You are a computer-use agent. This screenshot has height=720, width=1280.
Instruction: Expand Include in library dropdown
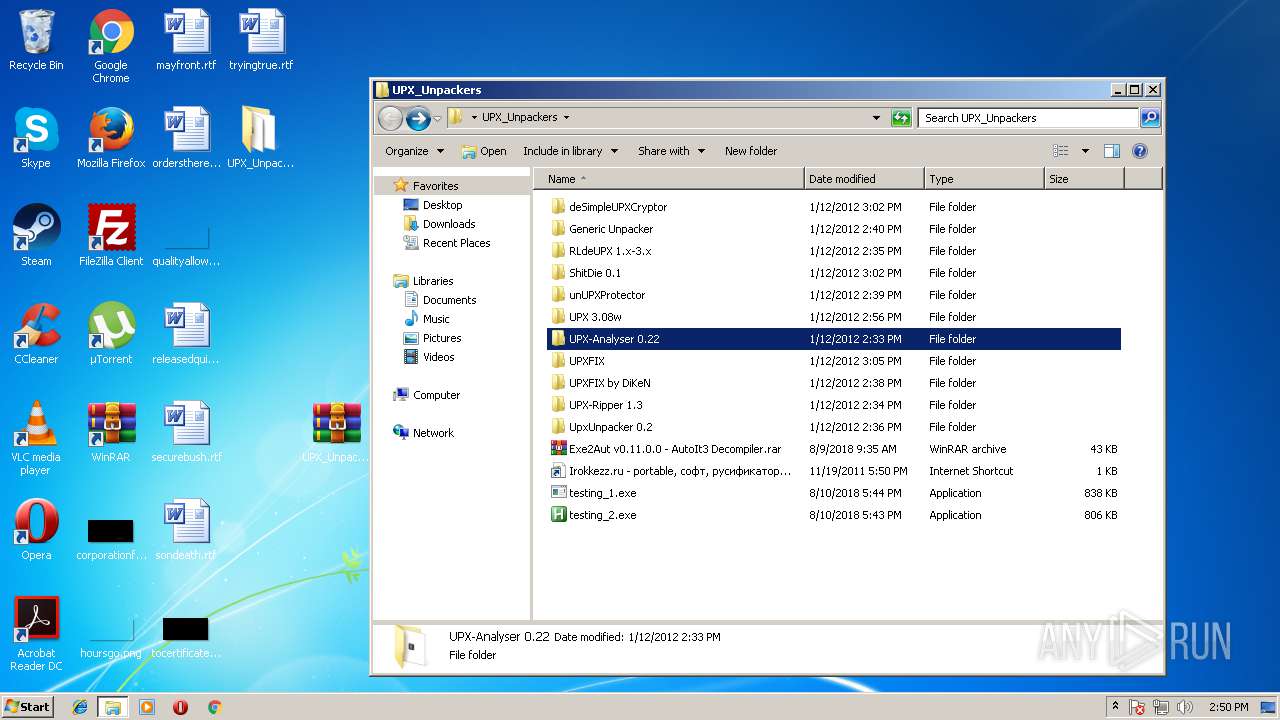570,151
